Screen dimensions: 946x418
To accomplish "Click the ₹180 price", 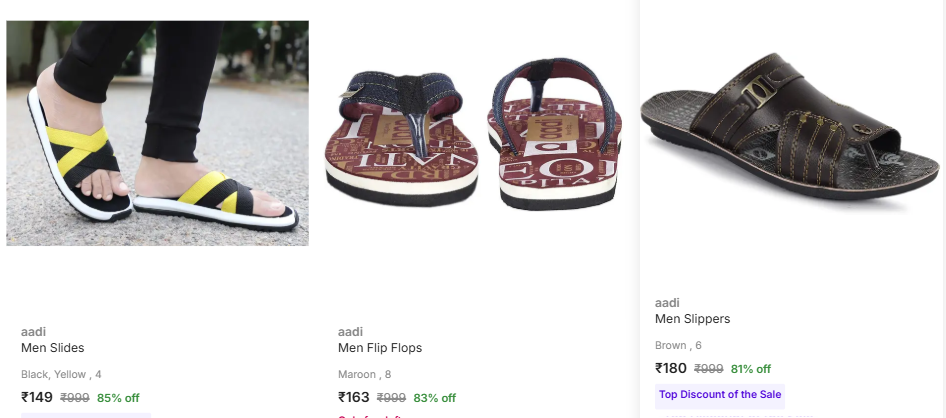I will (671, 368).
